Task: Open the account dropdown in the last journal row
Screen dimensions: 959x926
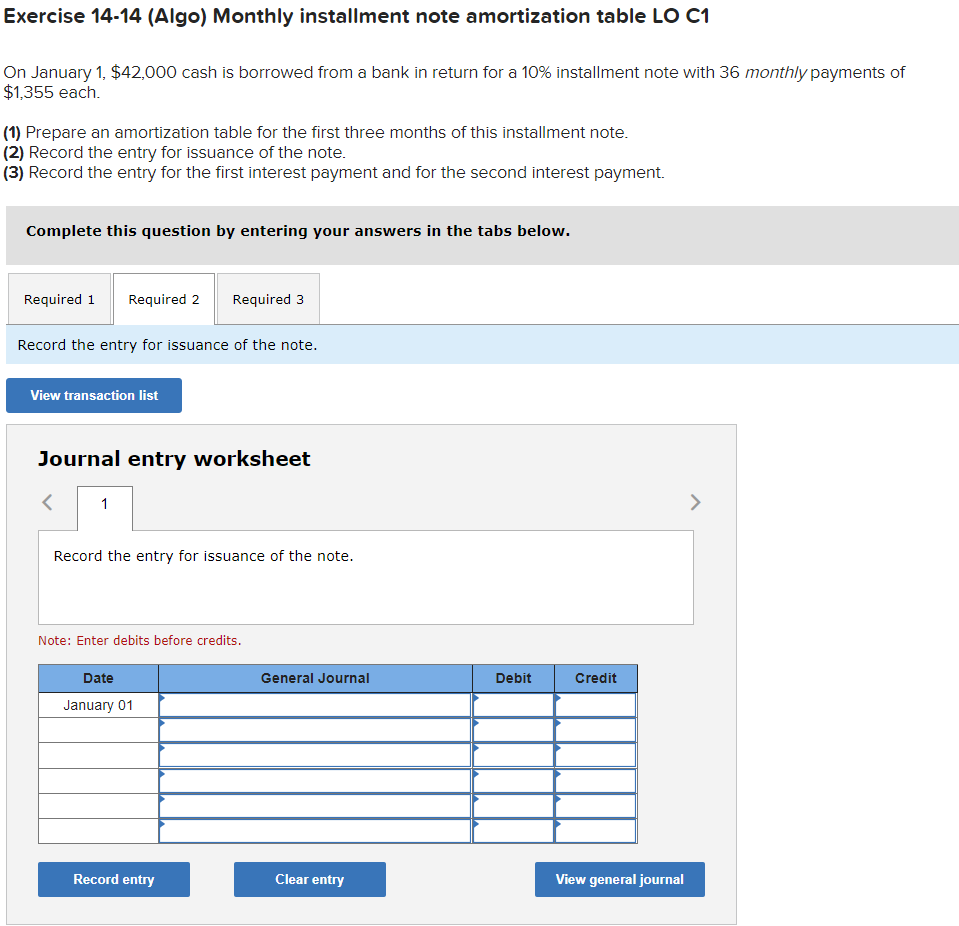Action: tap(162, 830)
